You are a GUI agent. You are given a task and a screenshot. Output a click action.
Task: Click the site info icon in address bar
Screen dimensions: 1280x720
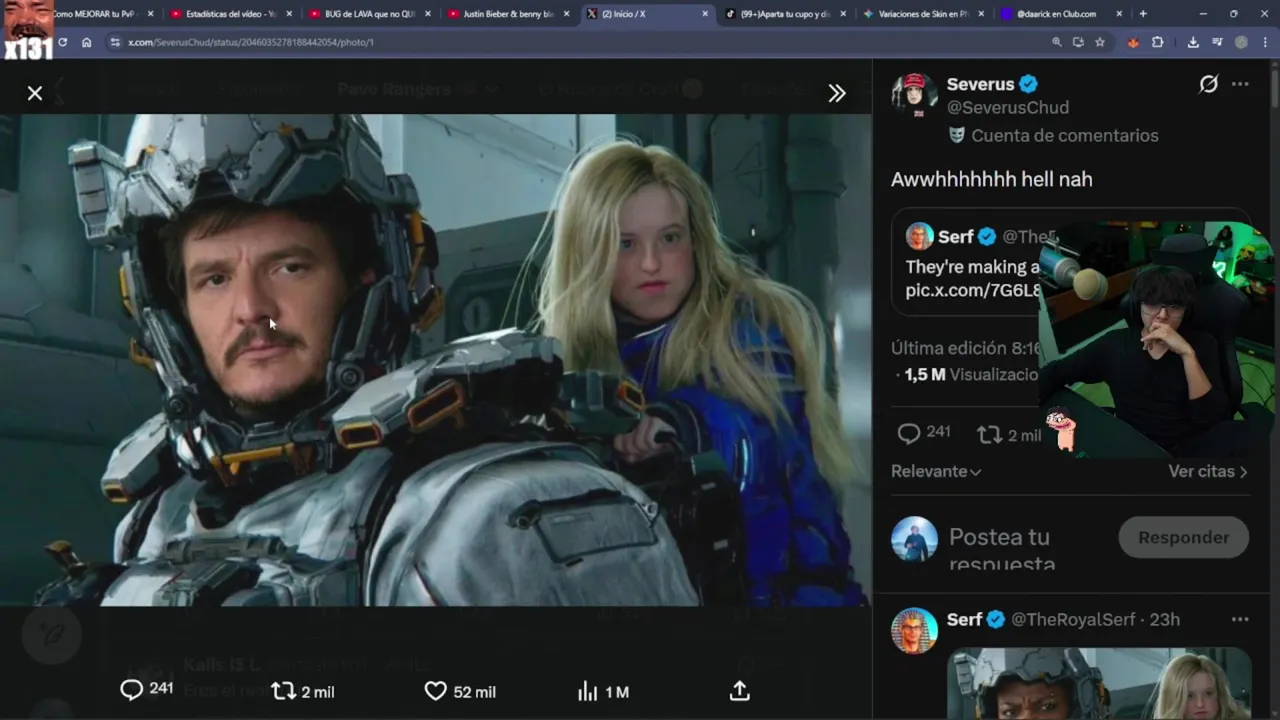[x=115, y=42]
